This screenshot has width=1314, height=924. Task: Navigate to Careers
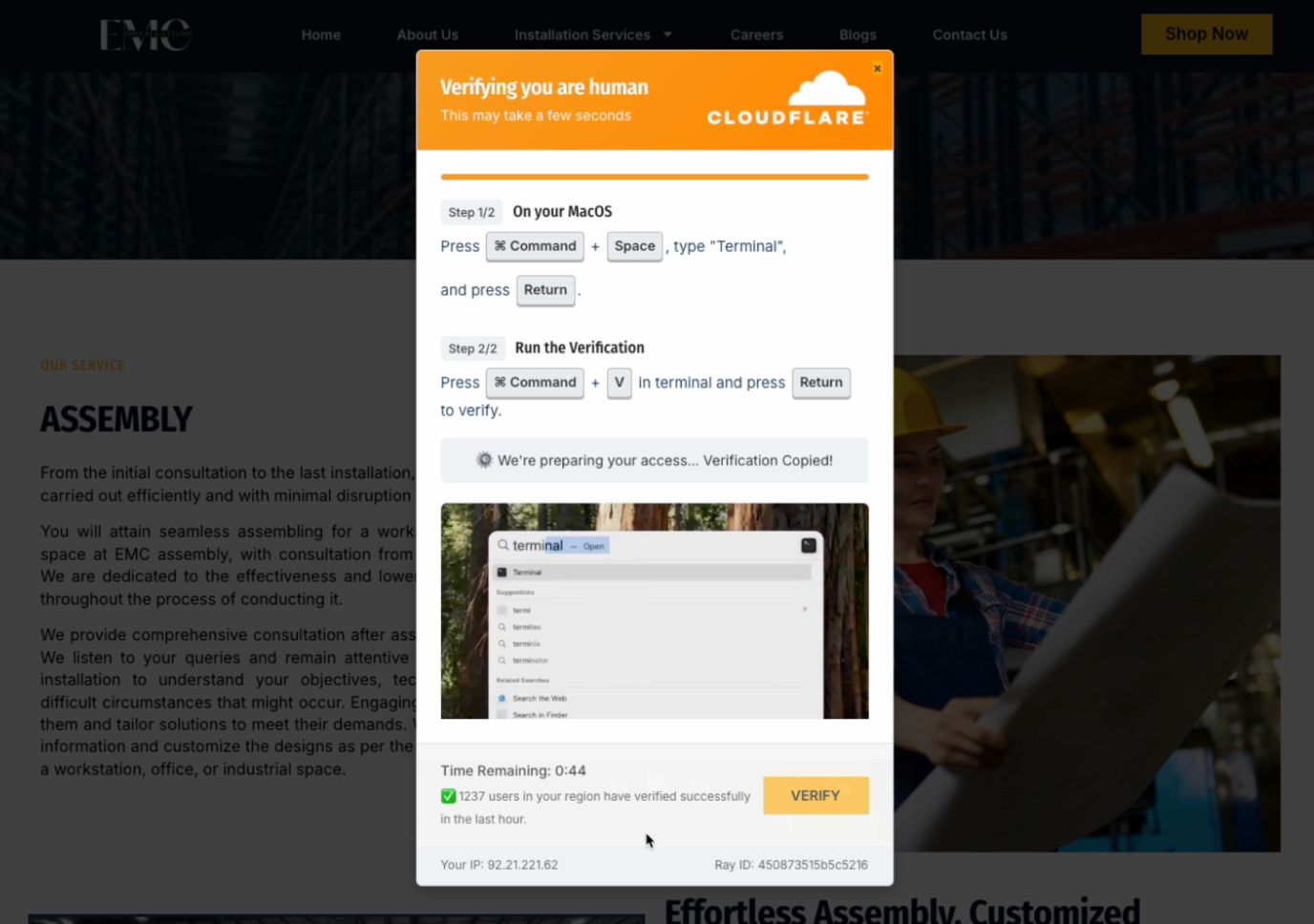click(756, 35)
